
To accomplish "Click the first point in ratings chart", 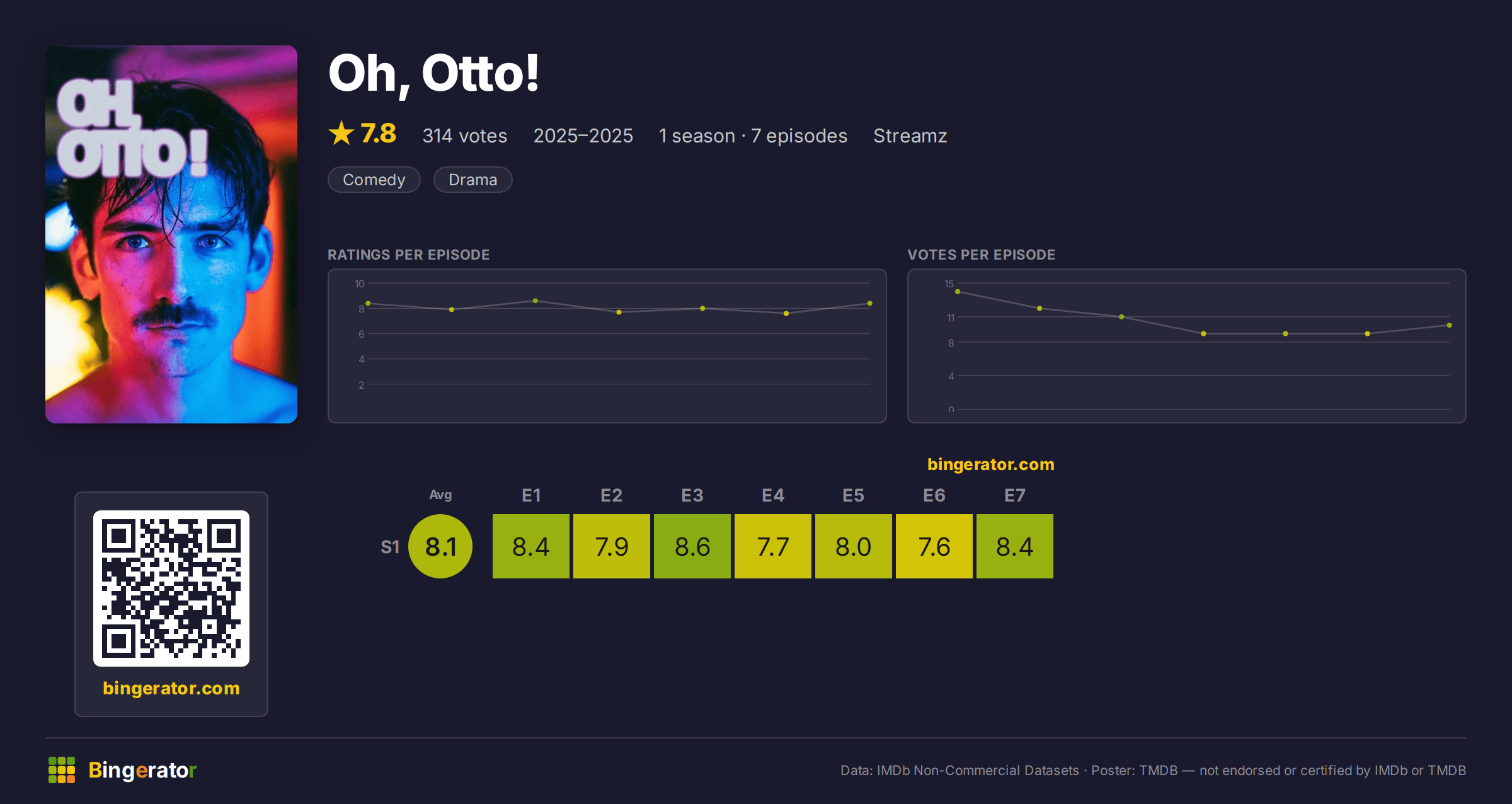I will (368, 304).
